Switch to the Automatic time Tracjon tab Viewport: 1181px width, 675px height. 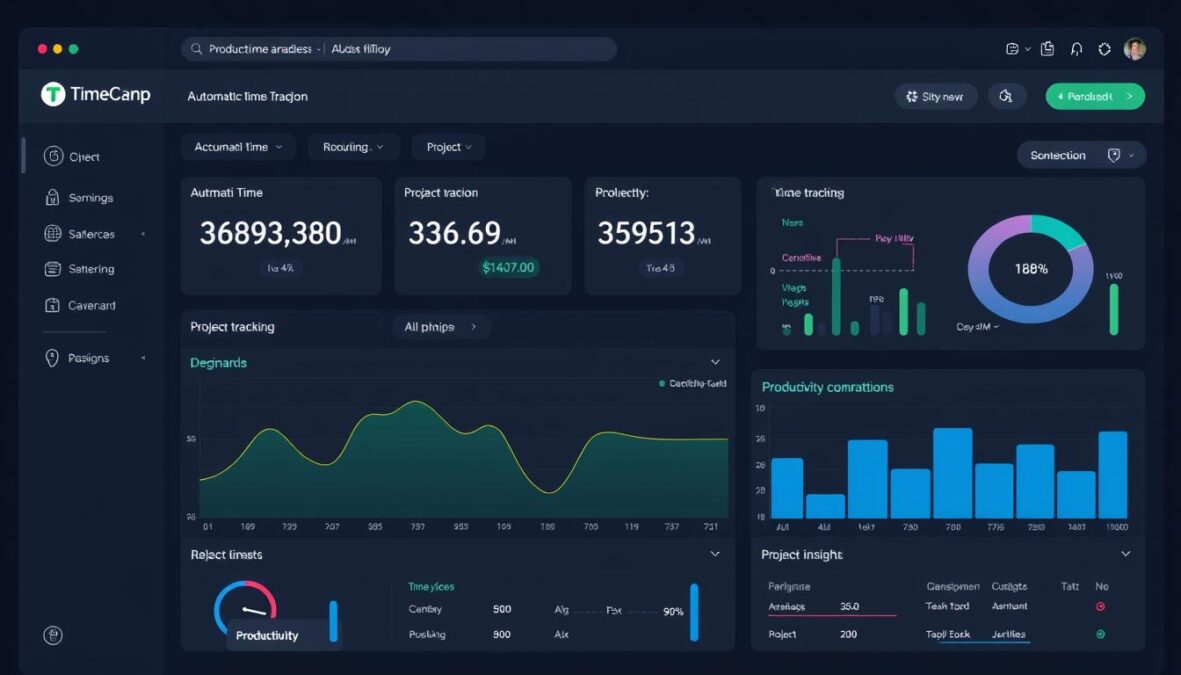[247, 96]
